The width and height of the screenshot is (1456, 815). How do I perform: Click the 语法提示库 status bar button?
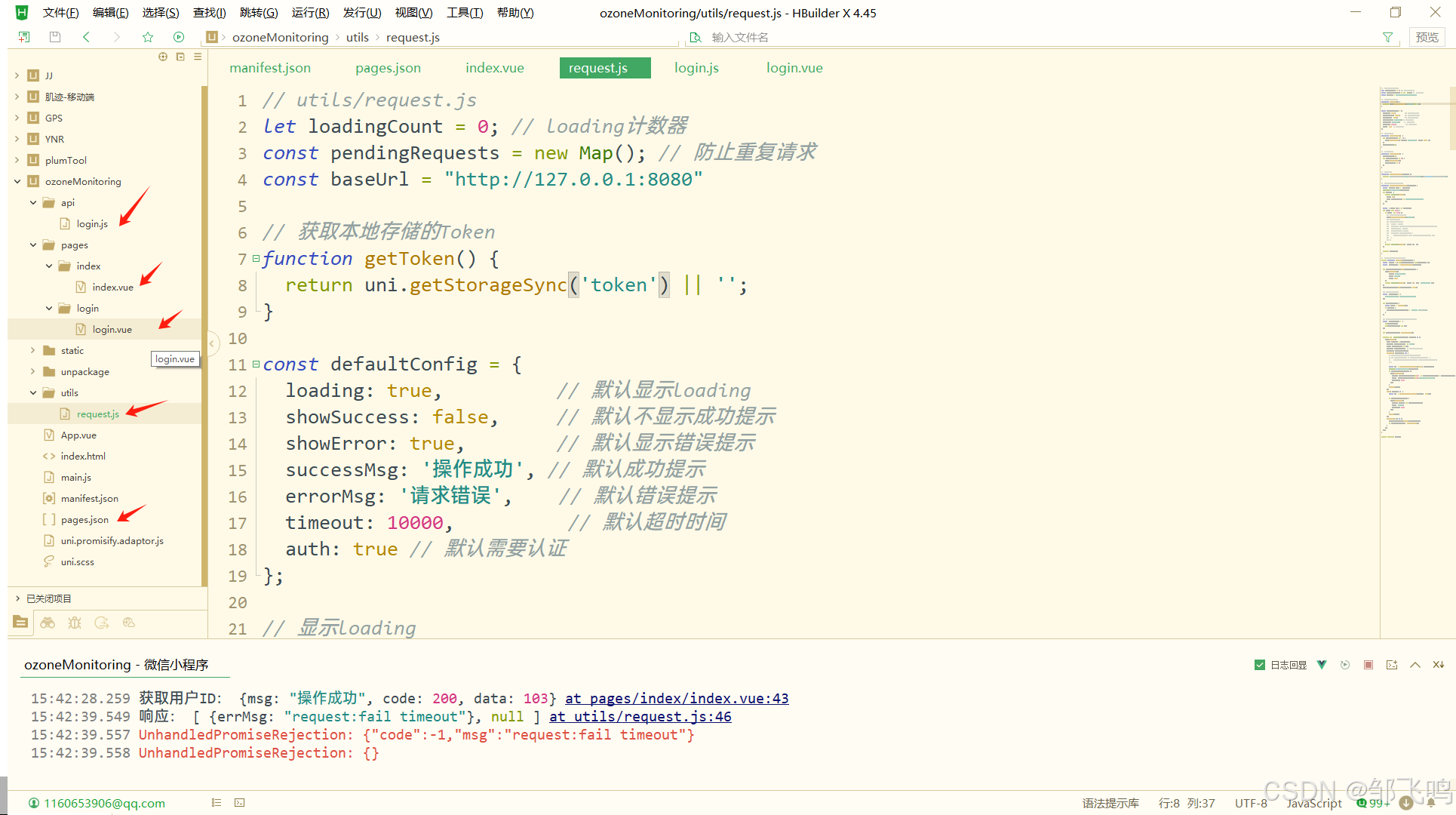pos(1110,803)
